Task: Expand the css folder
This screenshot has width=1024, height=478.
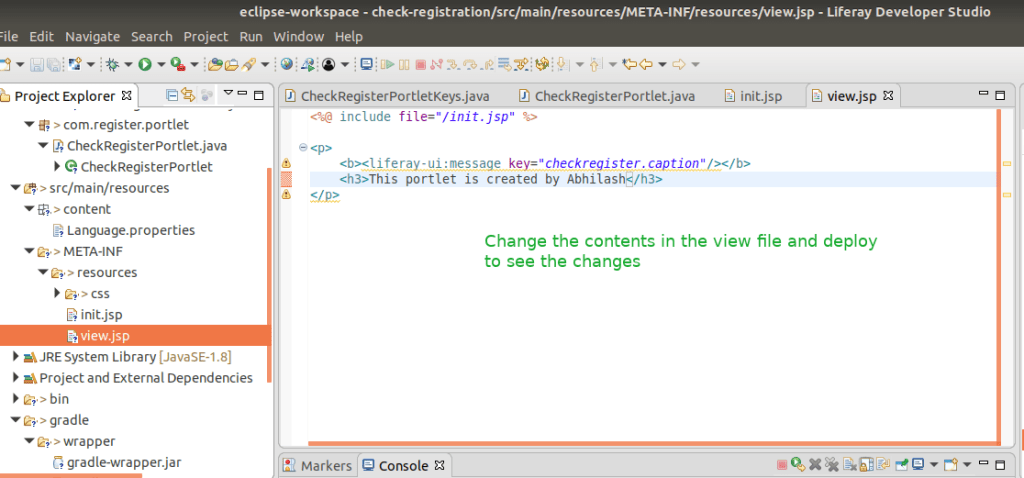Action: (x=57, y=294)
